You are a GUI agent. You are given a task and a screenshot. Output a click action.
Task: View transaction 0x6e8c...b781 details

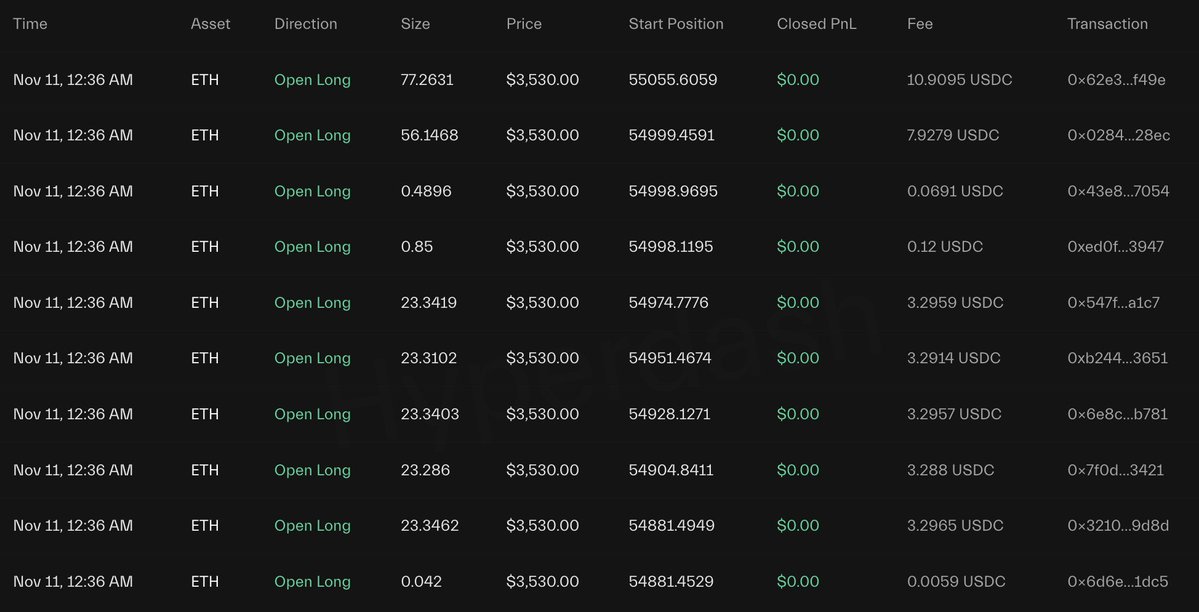click(x=1117, y=414)
